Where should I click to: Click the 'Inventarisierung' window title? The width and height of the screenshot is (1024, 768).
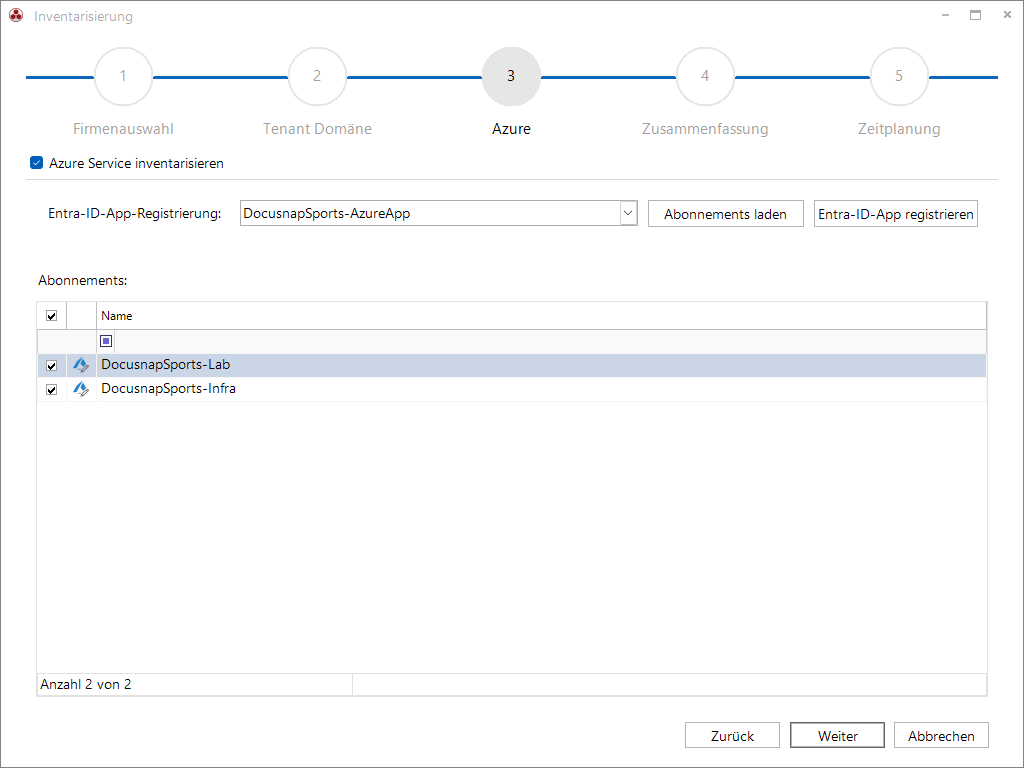click(83, 16)
